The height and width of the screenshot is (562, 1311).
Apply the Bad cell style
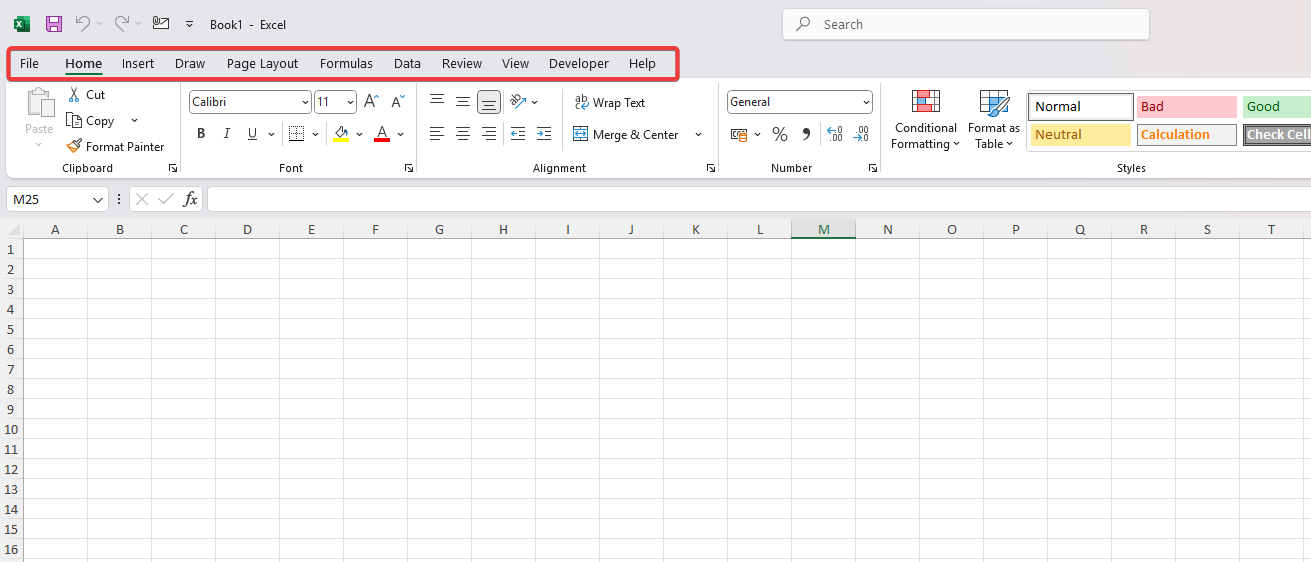click(1187, 106)
